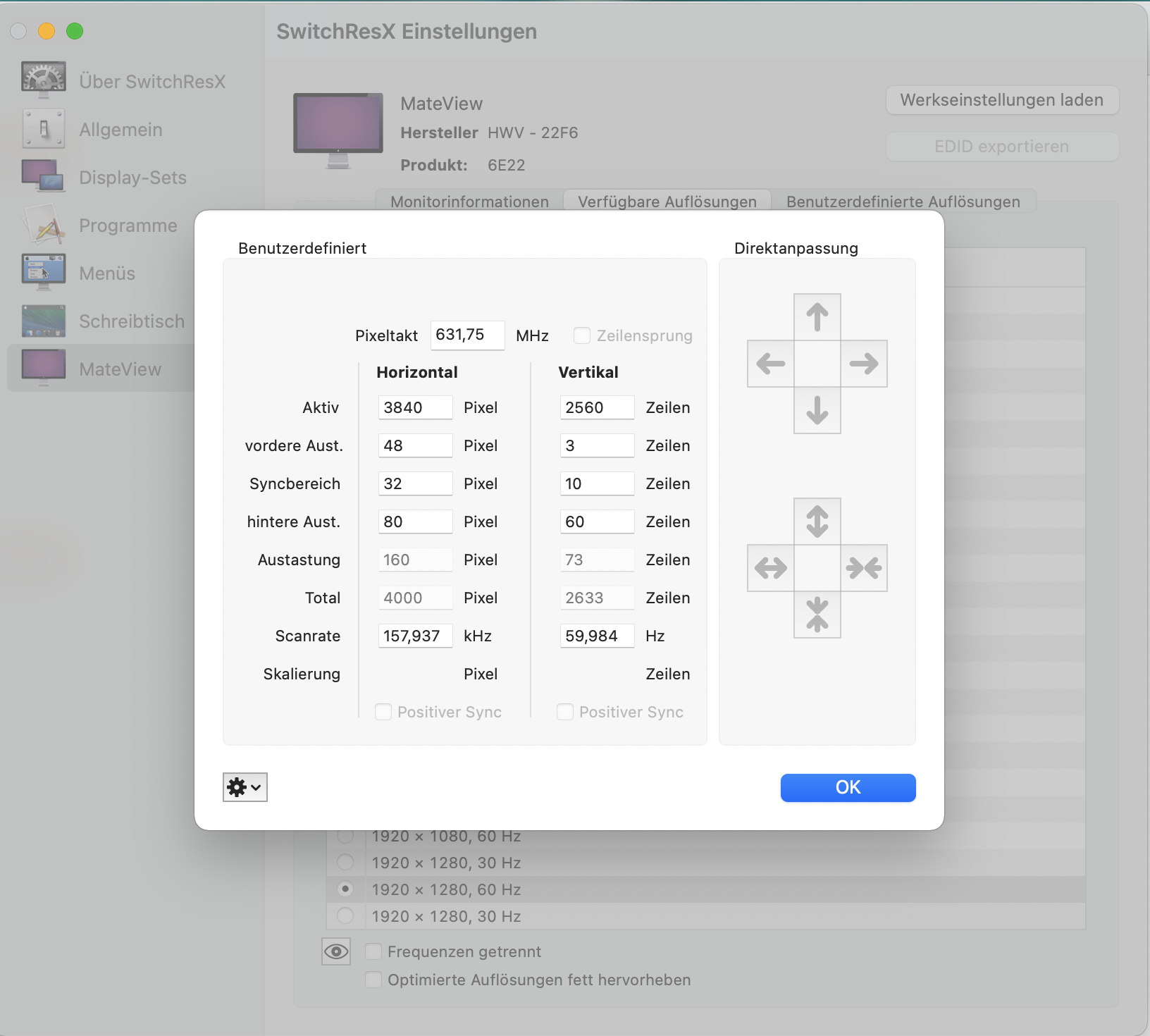Switch to Monitorinformationen tab
Viewport: 1150px width, 1036px height.
[x=469, y=202]
